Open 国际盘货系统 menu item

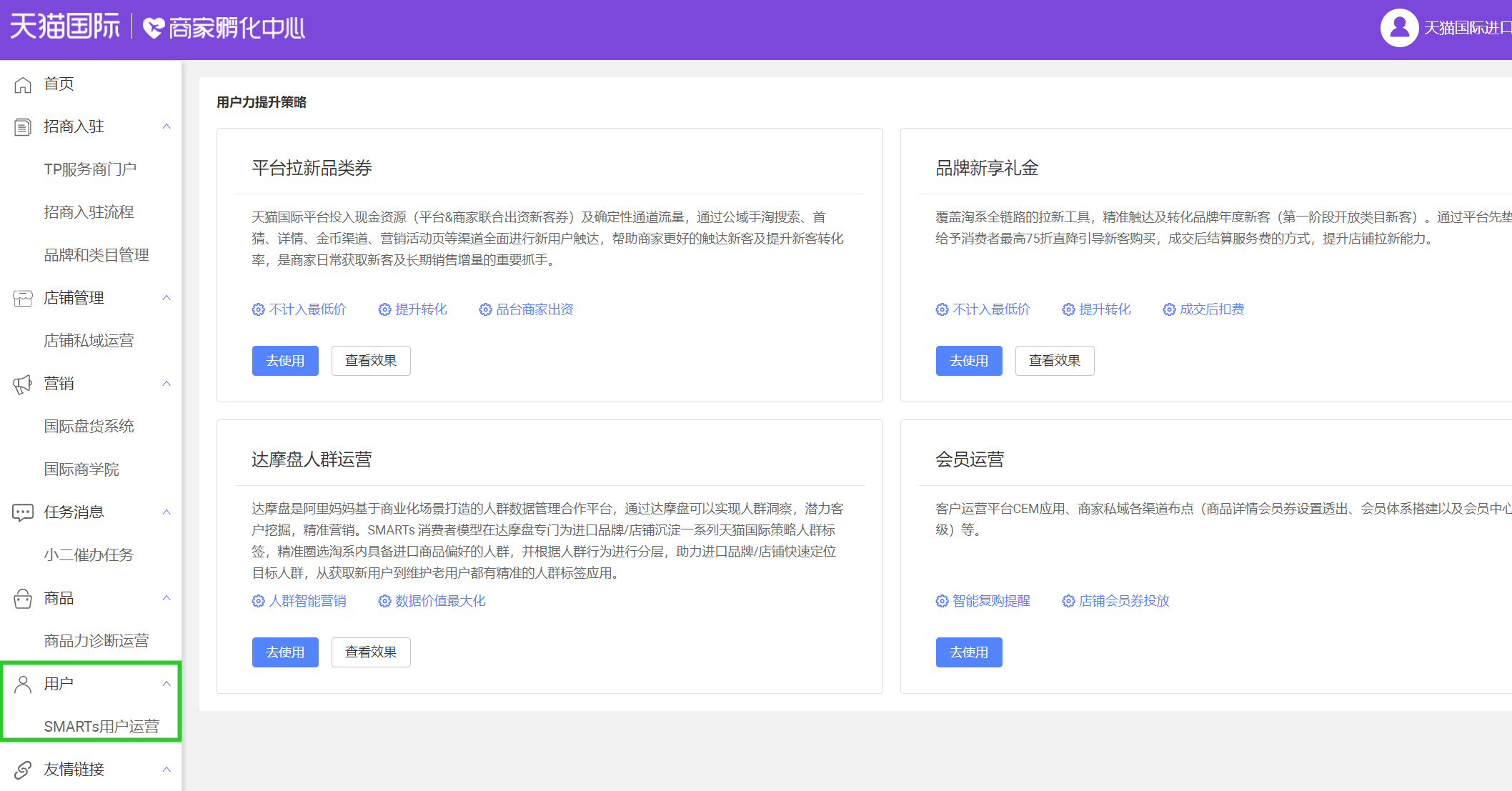point(91,427)
